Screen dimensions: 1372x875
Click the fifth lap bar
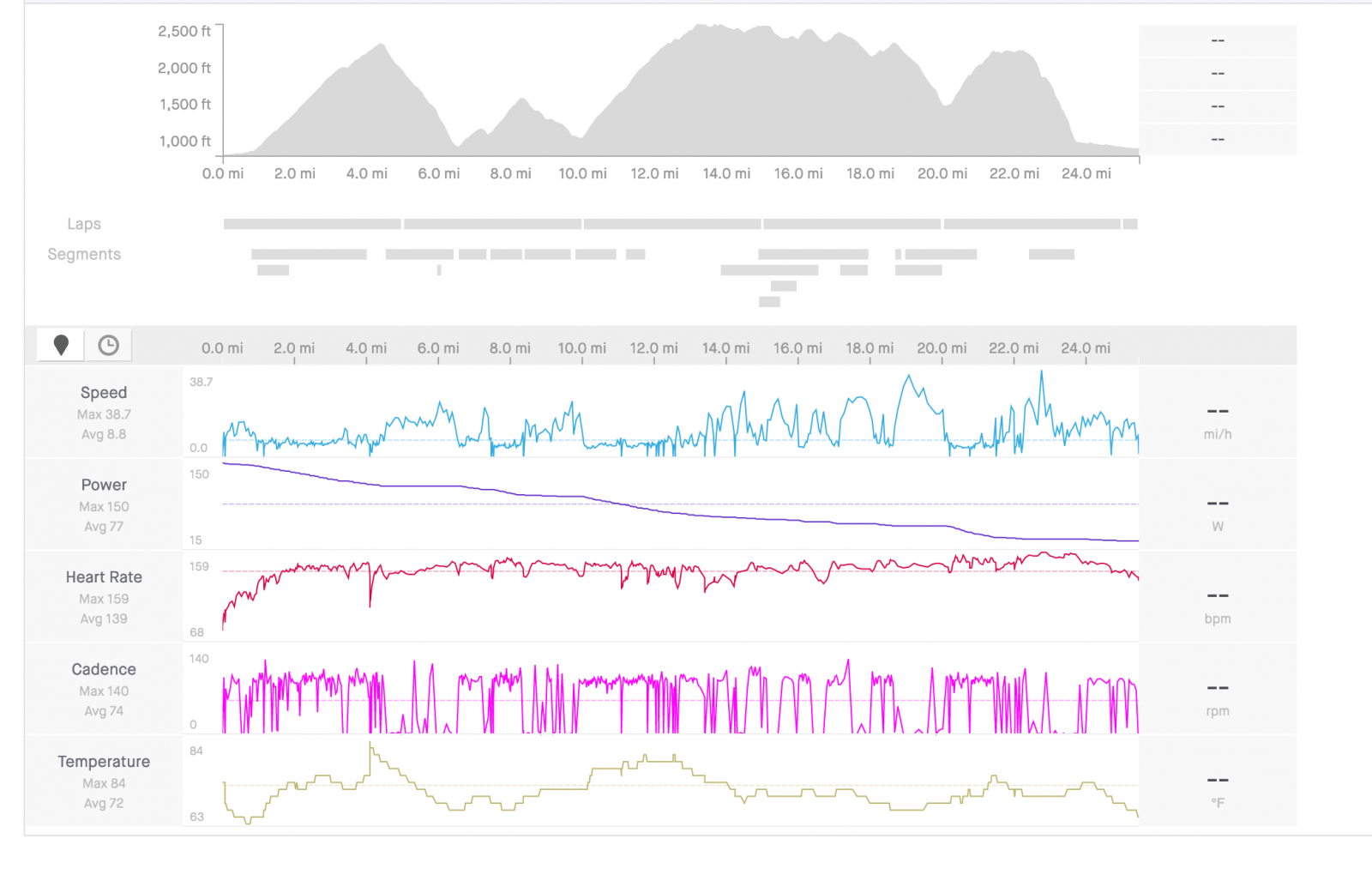(x=1032, y=224)
